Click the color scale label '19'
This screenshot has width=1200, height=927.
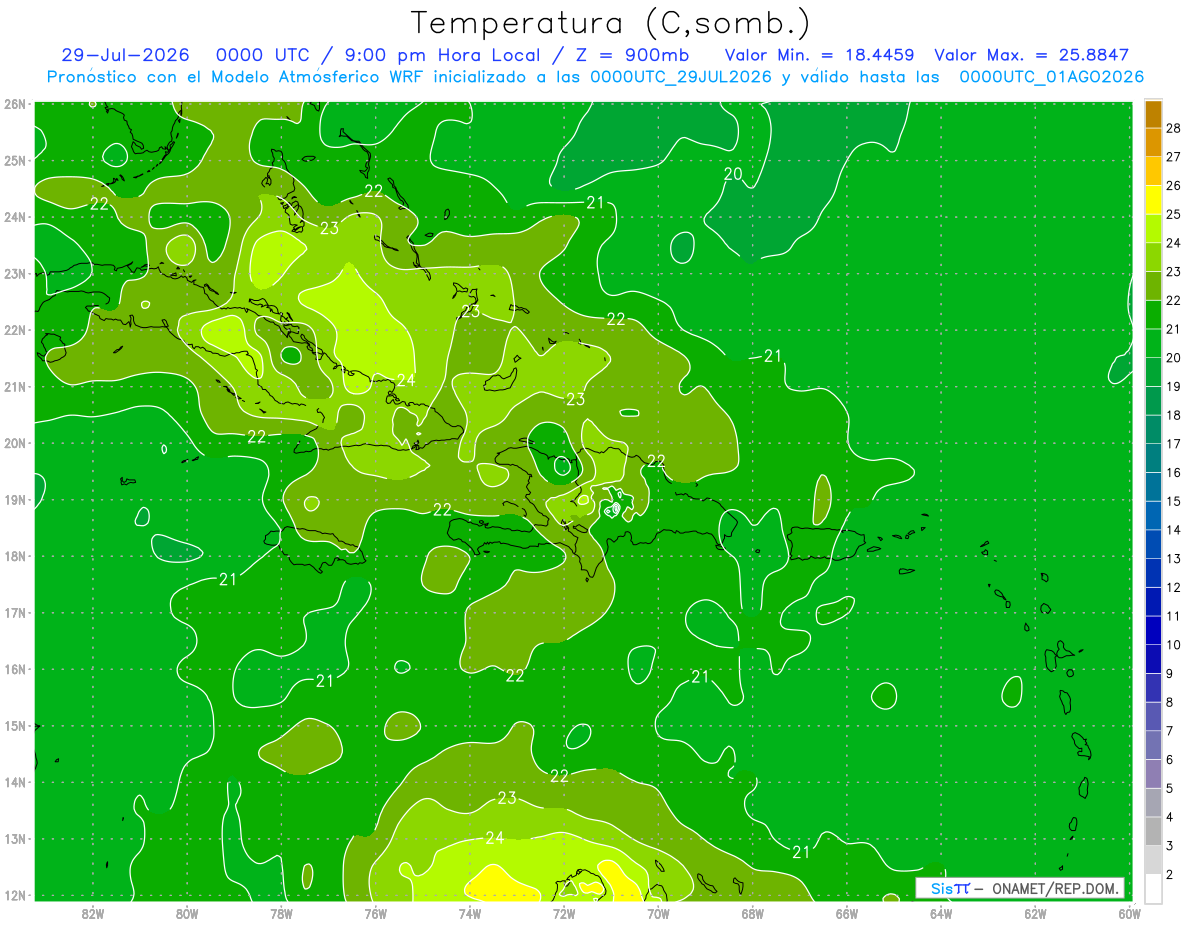tap(1175, 386)
